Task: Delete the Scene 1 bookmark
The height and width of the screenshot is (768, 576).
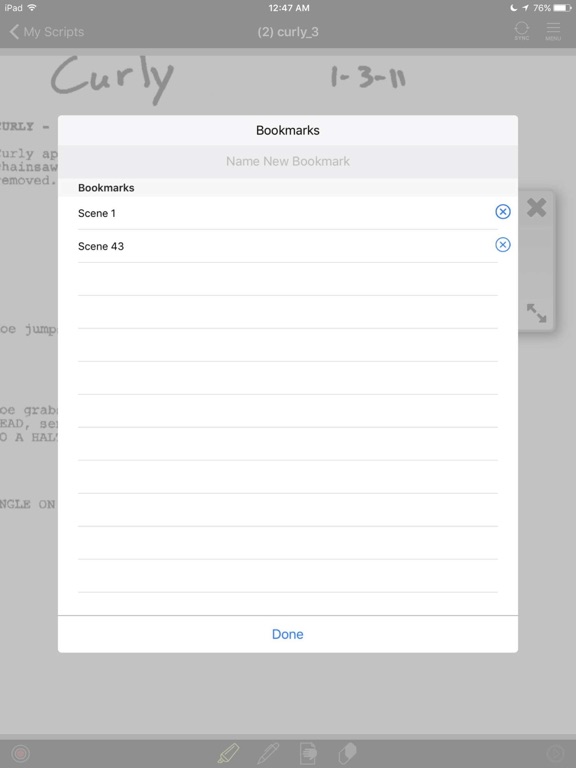Action: [503, 212]
